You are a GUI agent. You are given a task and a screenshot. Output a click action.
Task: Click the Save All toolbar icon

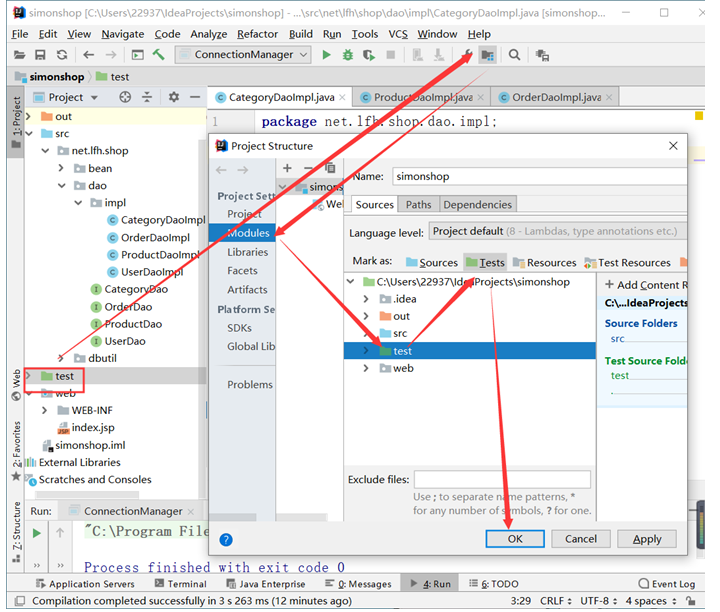click(x=40, y=55)
